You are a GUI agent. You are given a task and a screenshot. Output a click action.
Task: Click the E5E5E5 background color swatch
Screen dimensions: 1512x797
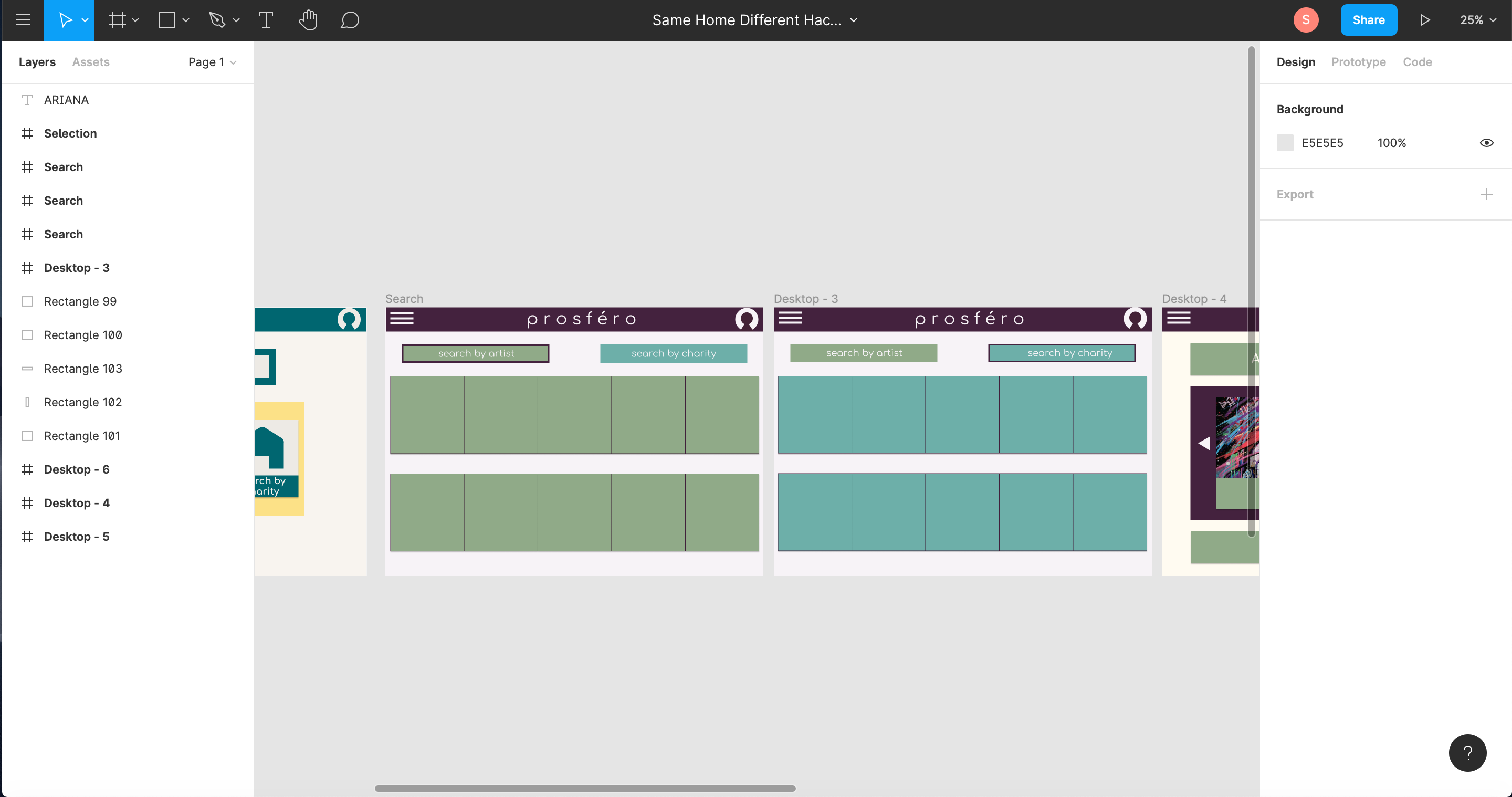coord(1285,143)
